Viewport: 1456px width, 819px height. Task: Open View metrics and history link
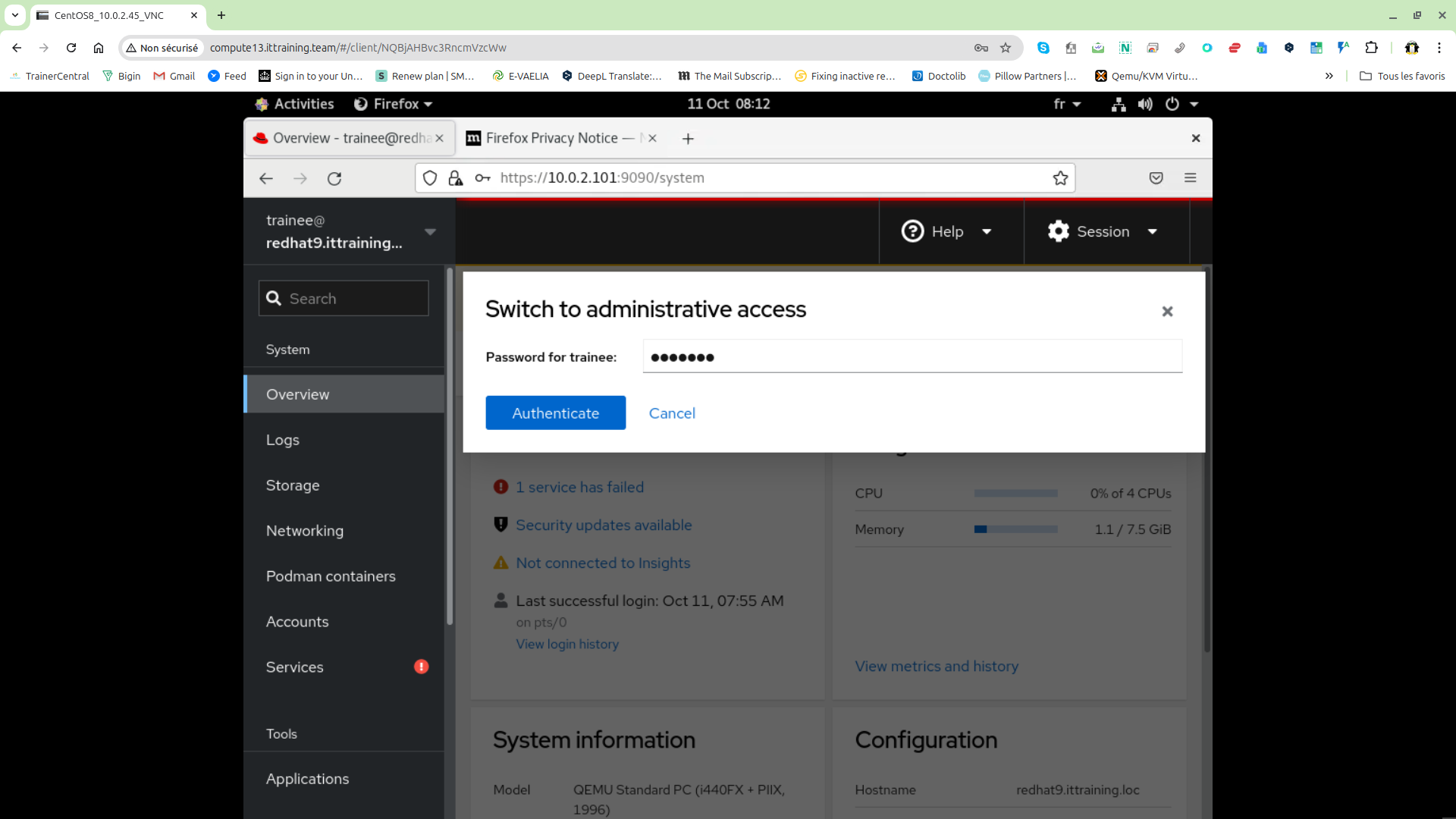pos(937,666)
